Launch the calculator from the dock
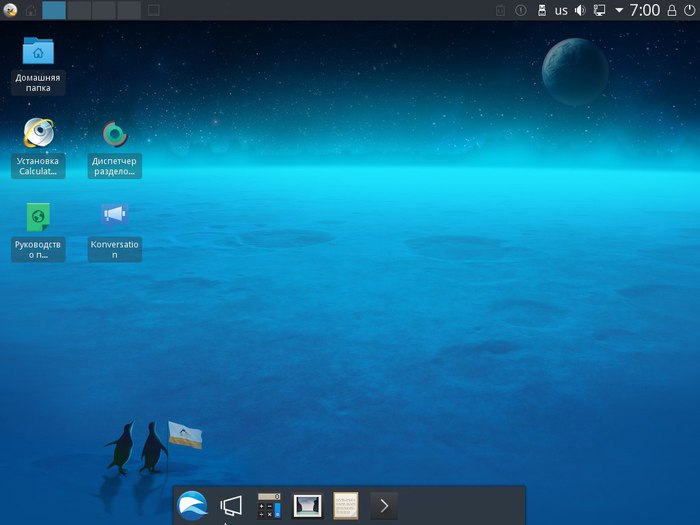 tap(269, 505)
